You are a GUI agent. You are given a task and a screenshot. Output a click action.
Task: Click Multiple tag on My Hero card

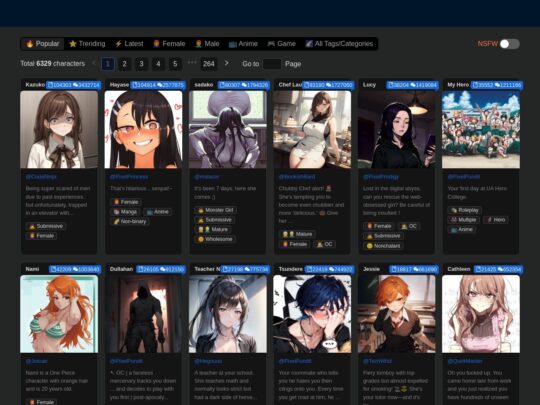464,220
